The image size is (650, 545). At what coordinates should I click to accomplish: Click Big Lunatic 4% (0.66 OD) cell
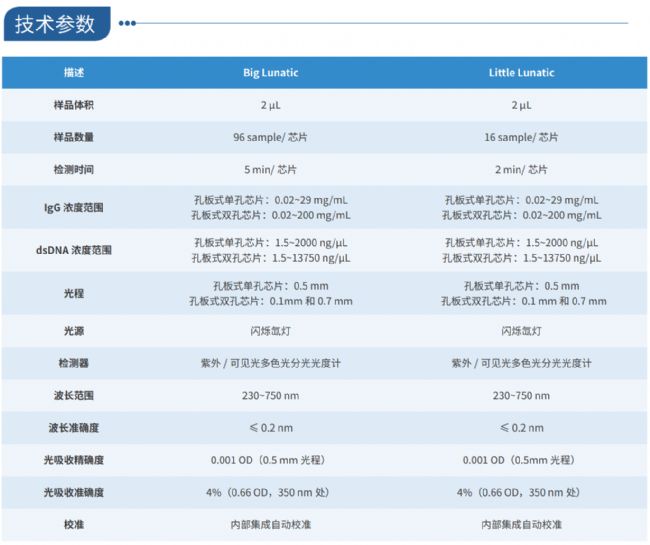(269, 492)
